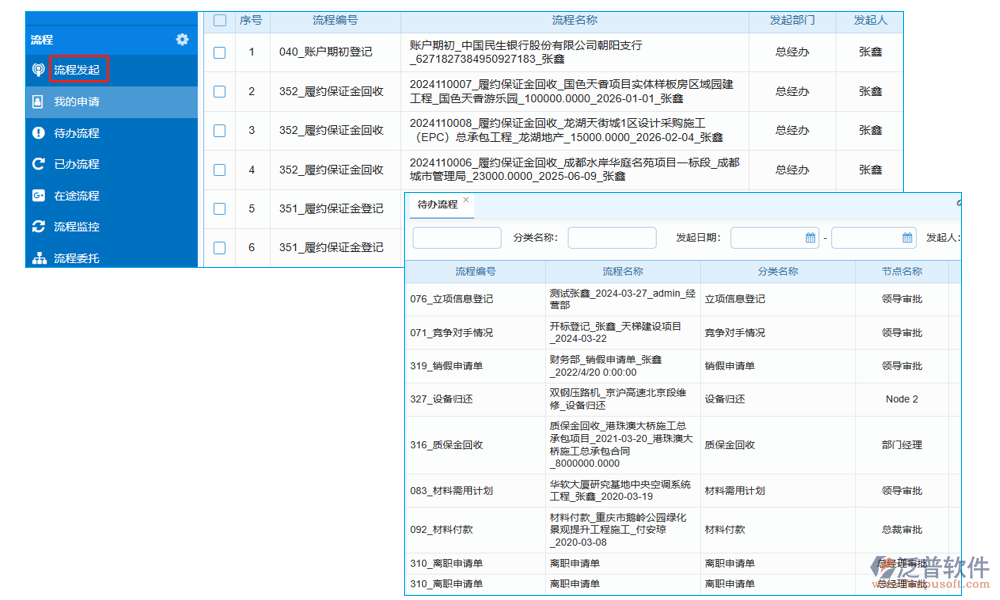1000x600 pixels.
Task: Toggle the select-all checkbox in table header
Action: (219, 20)
